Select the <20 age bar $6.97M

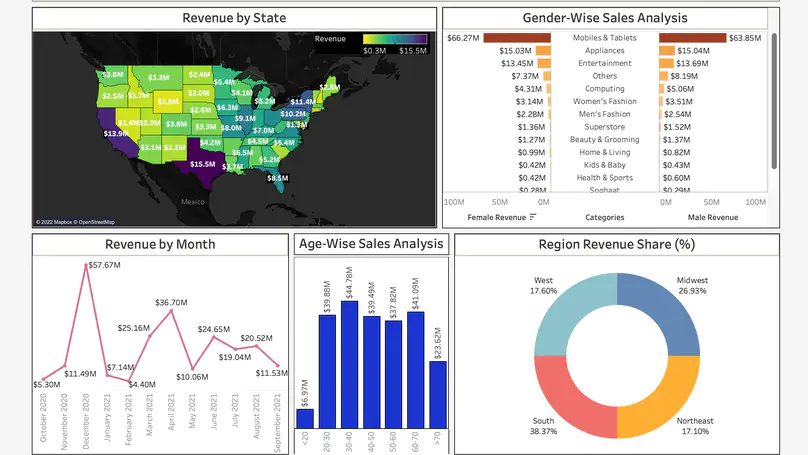coord(305,419)
